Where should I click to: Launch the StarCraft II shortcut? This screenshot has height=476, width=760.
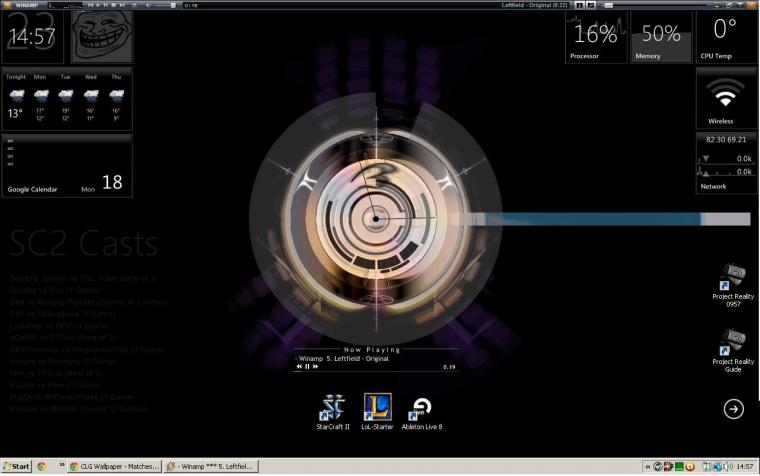click(332, 413)
